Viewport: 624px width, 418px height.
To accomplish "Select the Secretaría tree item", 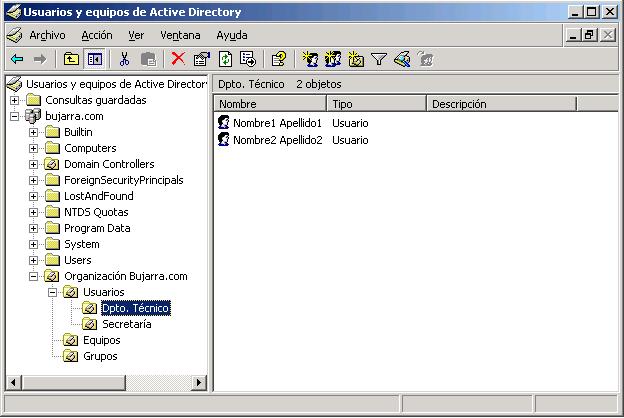I will point(127,324).
